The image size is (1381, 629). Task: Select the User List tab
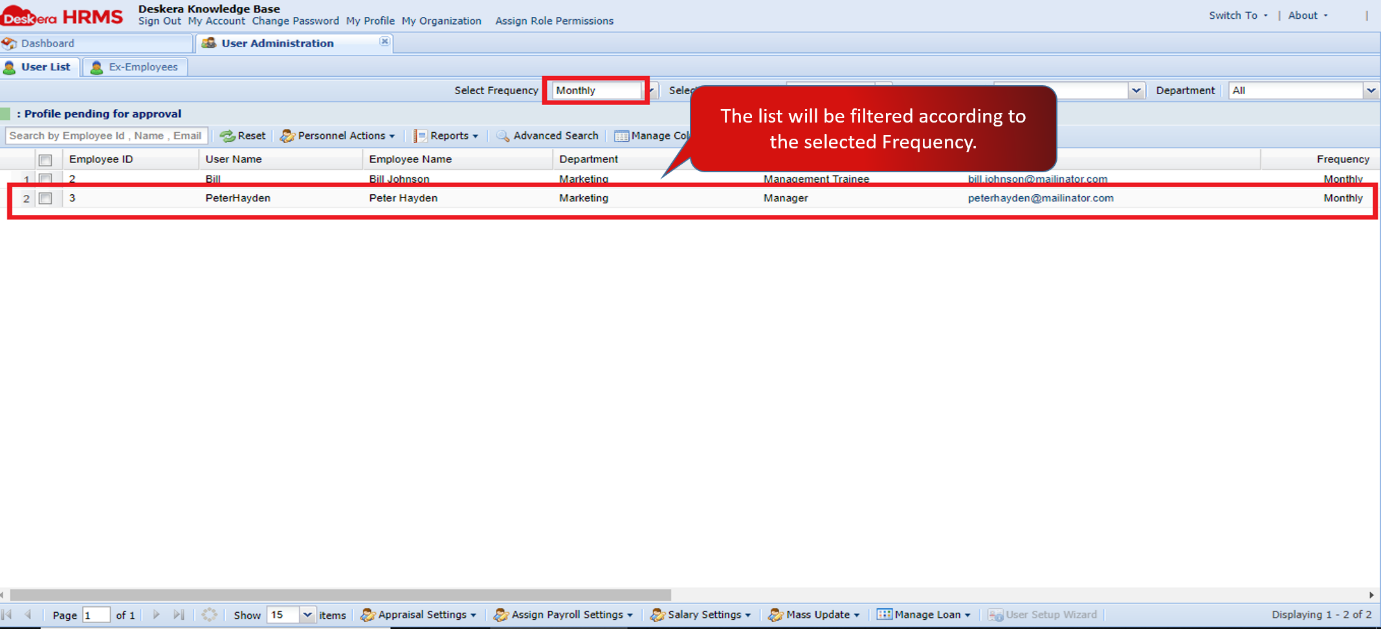[x=38, y=67]
